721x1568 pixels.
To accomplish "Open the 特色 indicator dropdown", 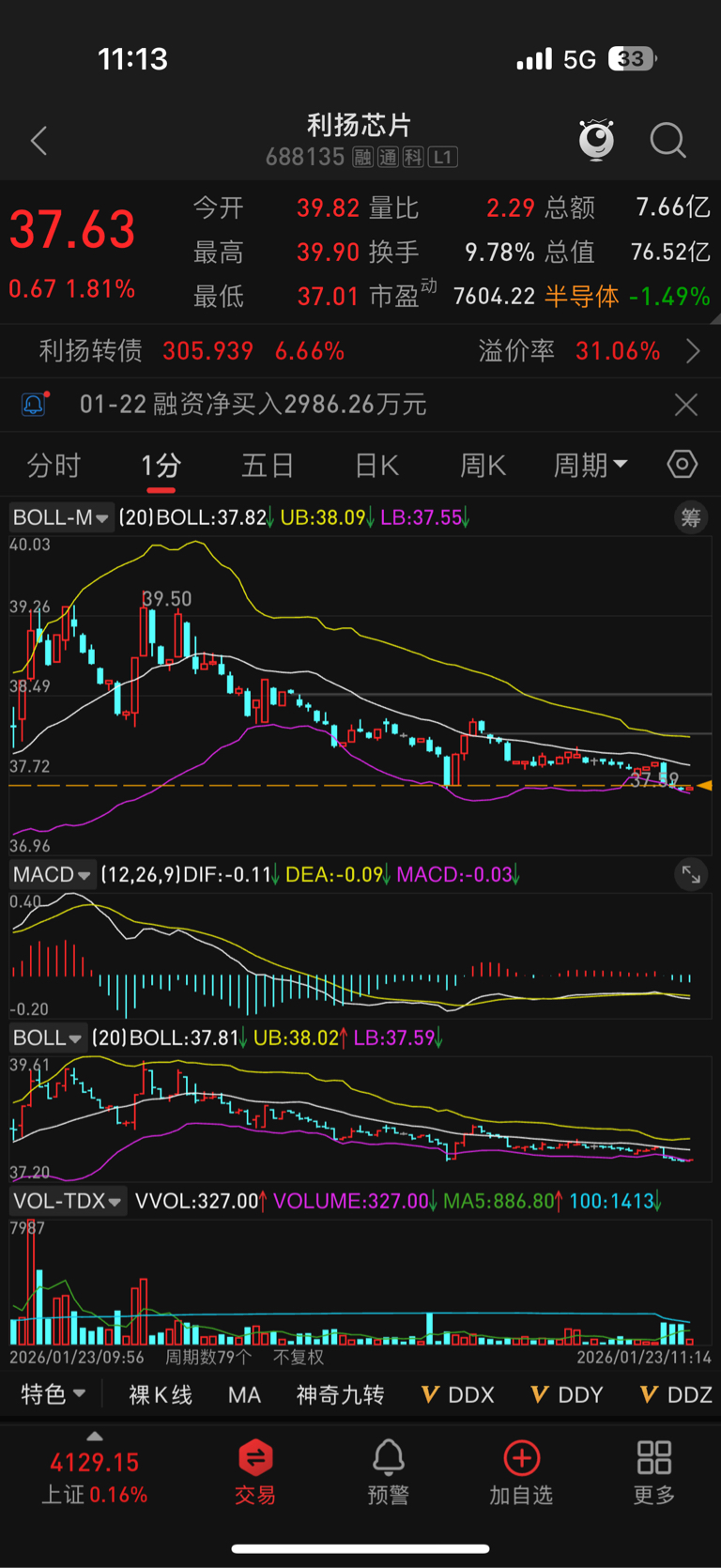I will point(54,1394).
